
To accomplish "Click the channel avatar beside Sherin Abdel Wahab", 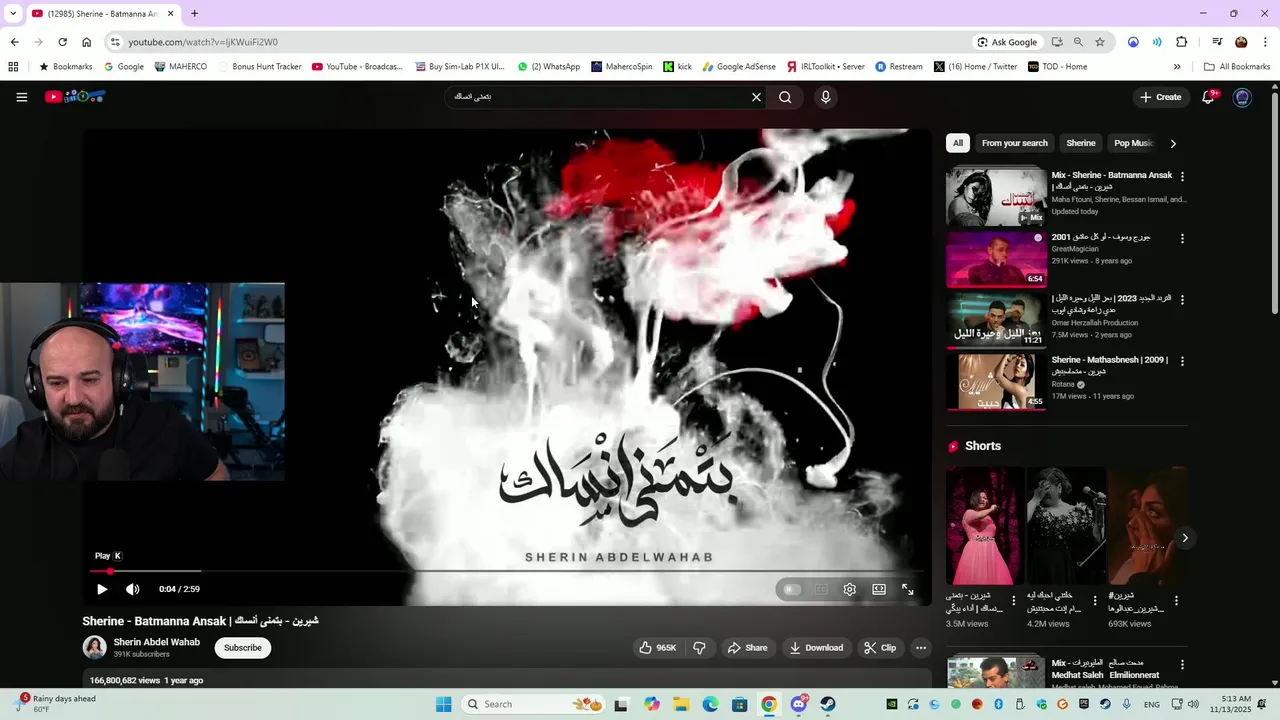I will tap(94, 647).
